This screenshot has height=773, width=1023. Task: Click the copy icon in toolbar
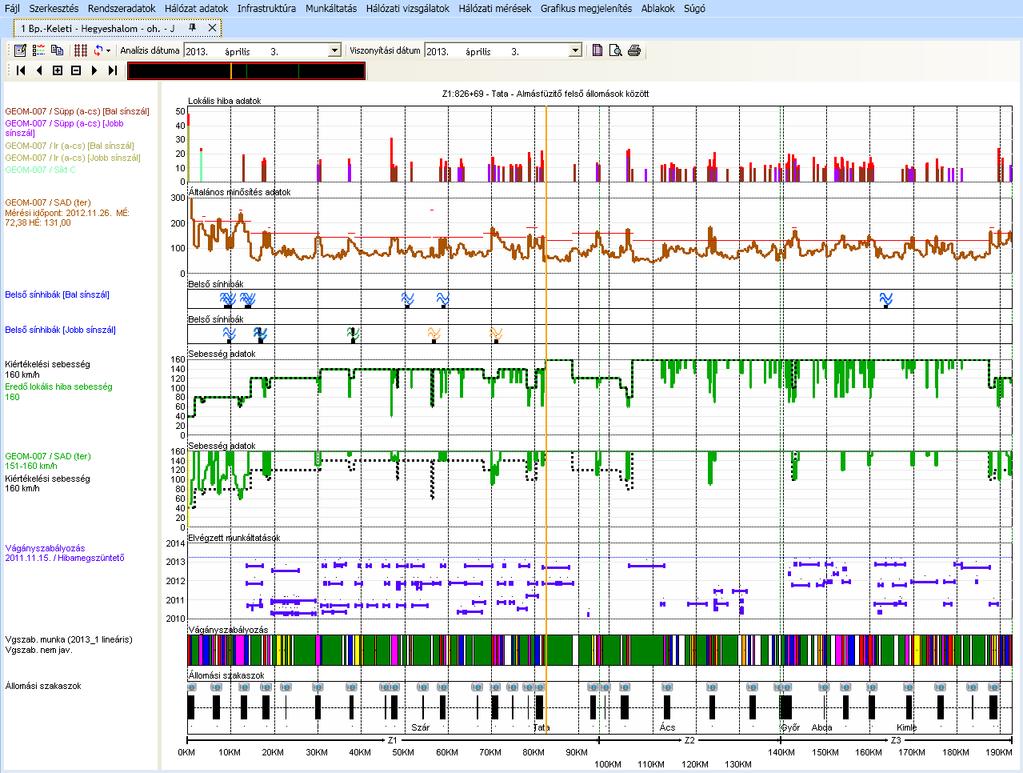[x=57, y=50]
